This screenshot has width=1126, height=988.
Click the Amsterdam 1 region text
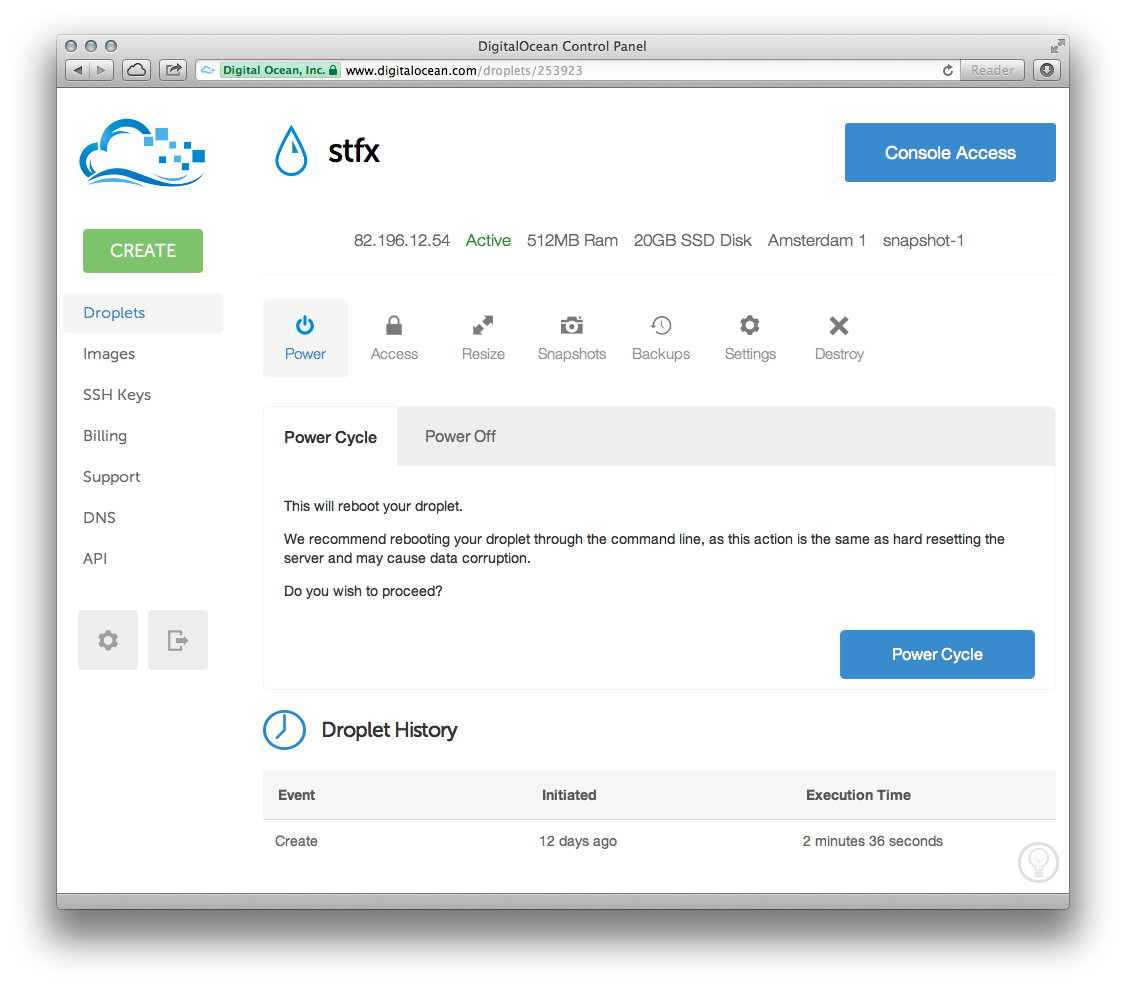[x=817, y=241]
